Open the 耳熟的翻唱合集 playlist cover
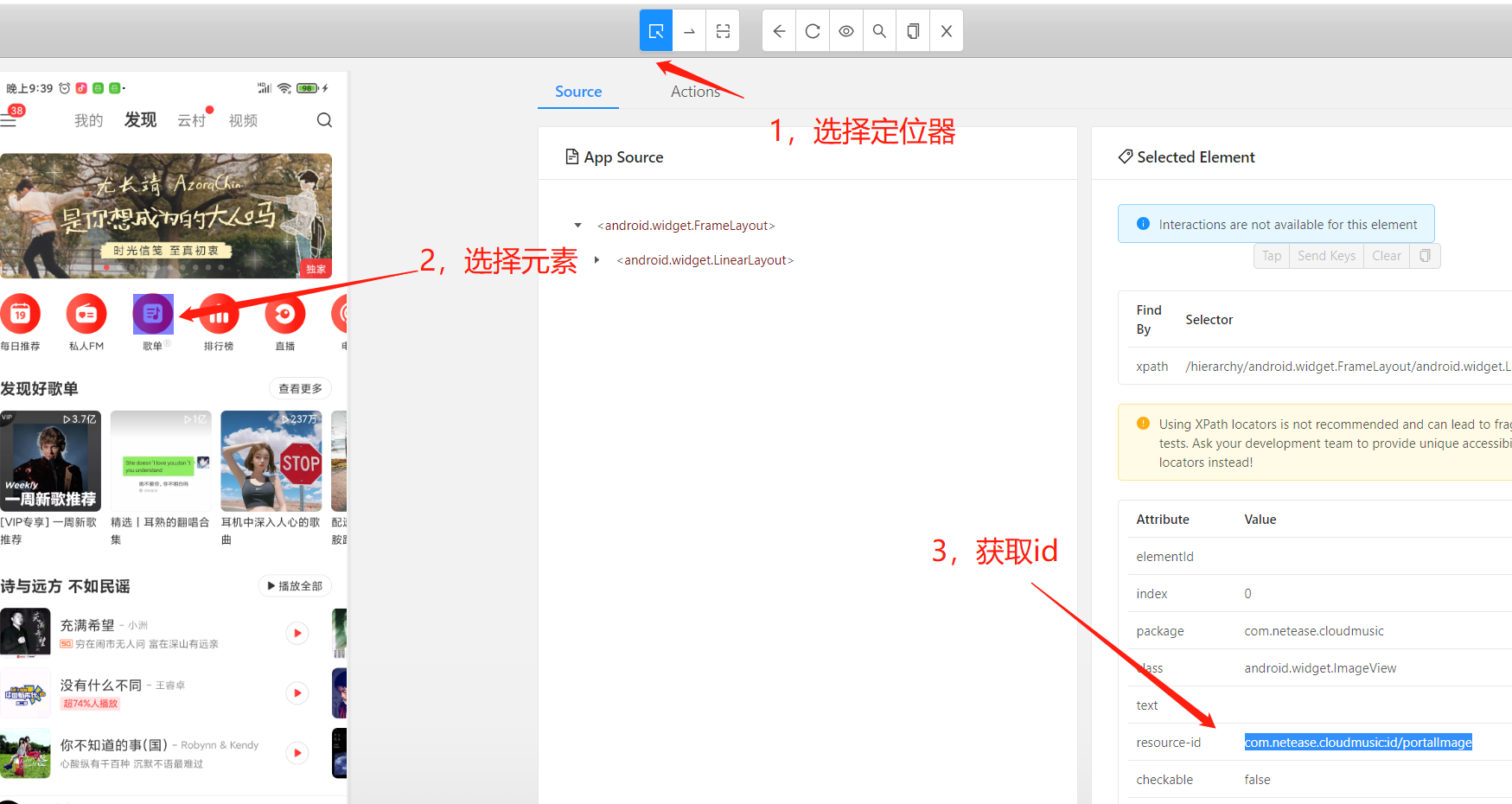1512x804 pixels. 161,462
